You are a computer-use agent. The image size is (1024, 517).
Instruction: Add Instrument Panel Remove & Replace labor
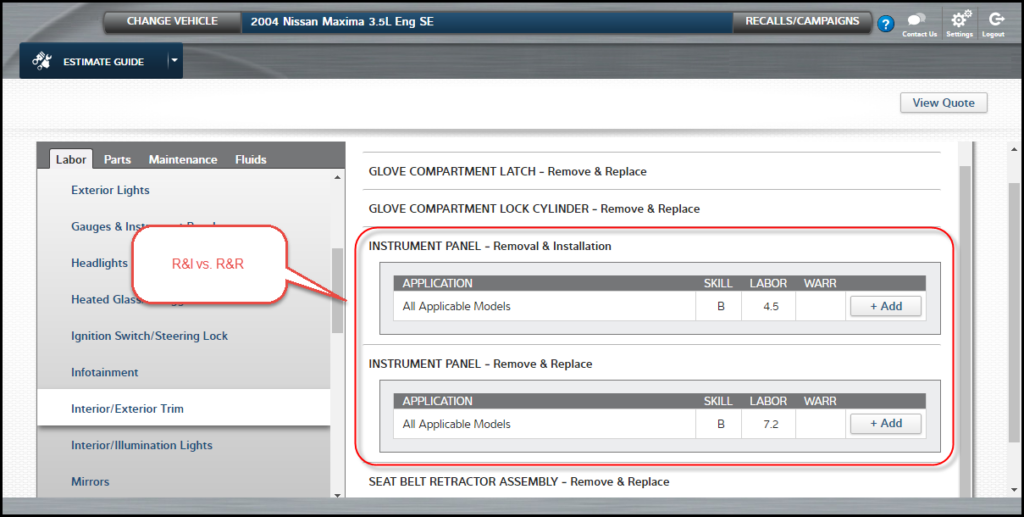click(x=885, y=424)
